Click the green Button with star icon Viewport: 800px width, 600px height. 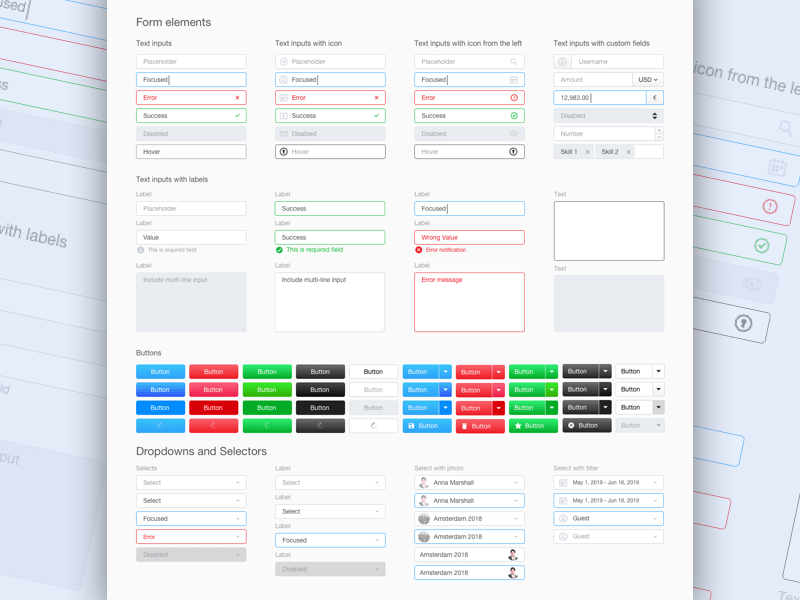pos(534,426)
